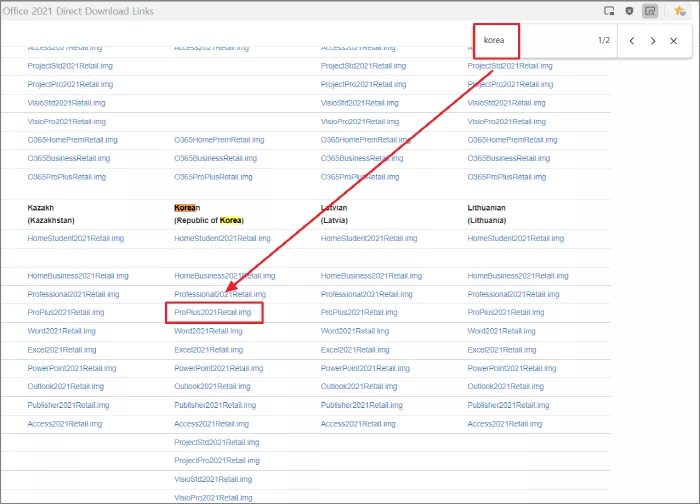Screen dimensions: 700x504
Task: Open Lithuanian Professional2021Retail.img link
Action: 513,294
